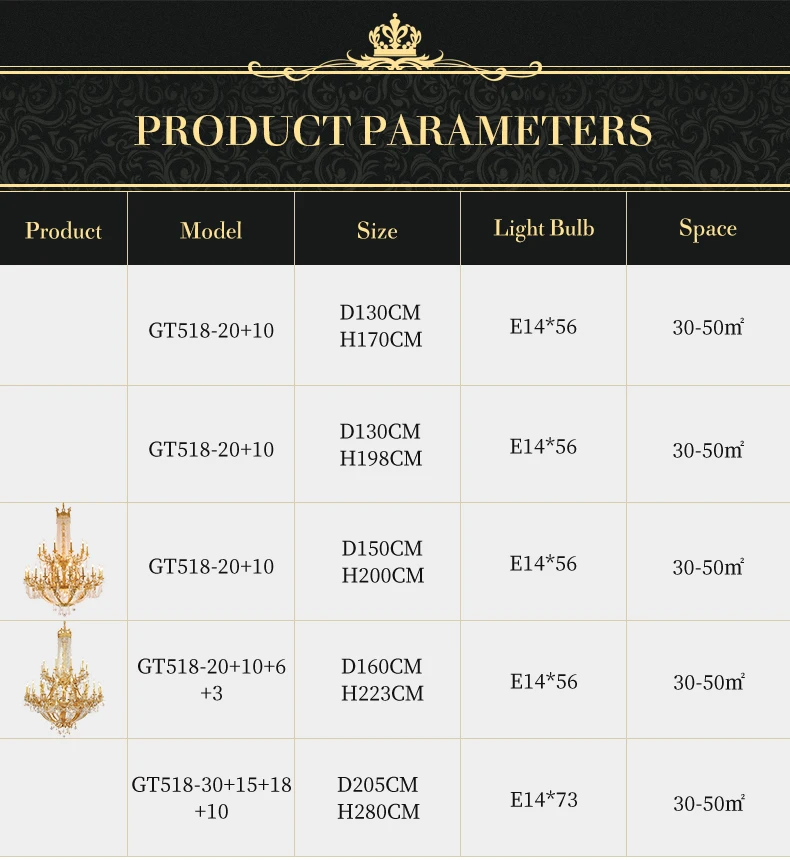Open the chandelier image beside GT518-20+10+6+3
Image resolution: width=790 pixels, height=860 pixels.
63,680
